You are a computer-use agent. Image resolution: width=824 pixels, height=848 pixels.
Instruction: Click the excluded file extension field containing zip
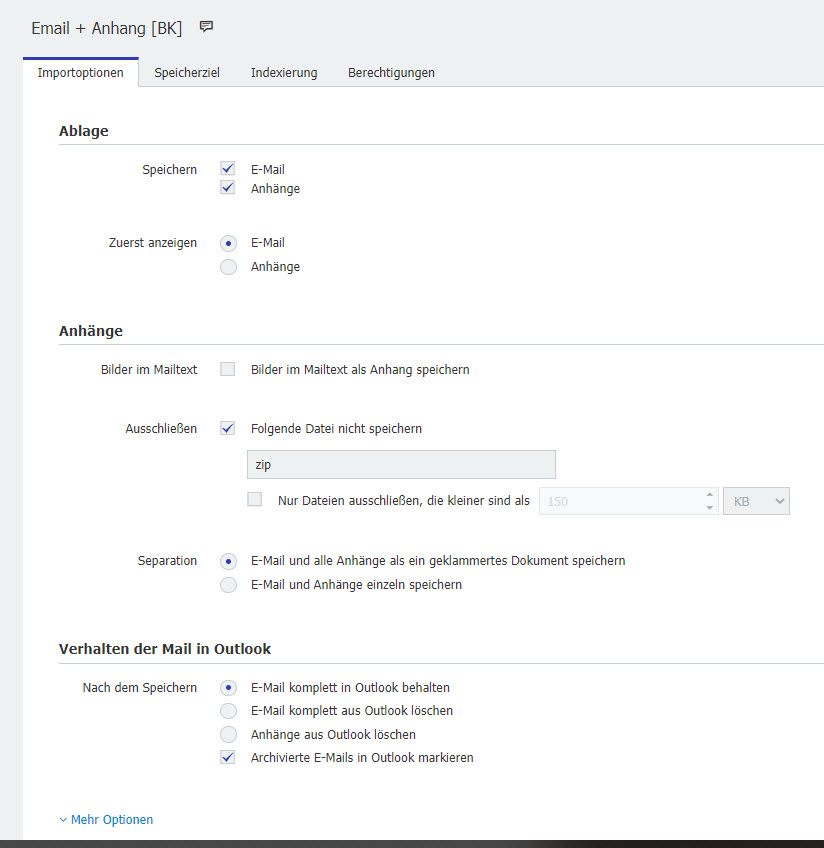tap(400, 465)
